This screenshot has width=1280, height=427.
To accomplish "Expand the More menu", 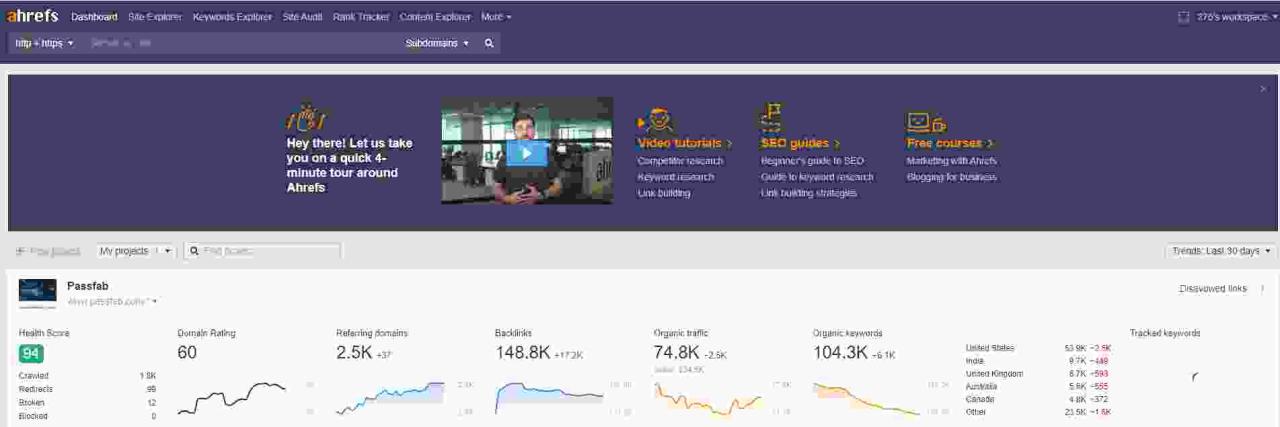I will point(496,17).
